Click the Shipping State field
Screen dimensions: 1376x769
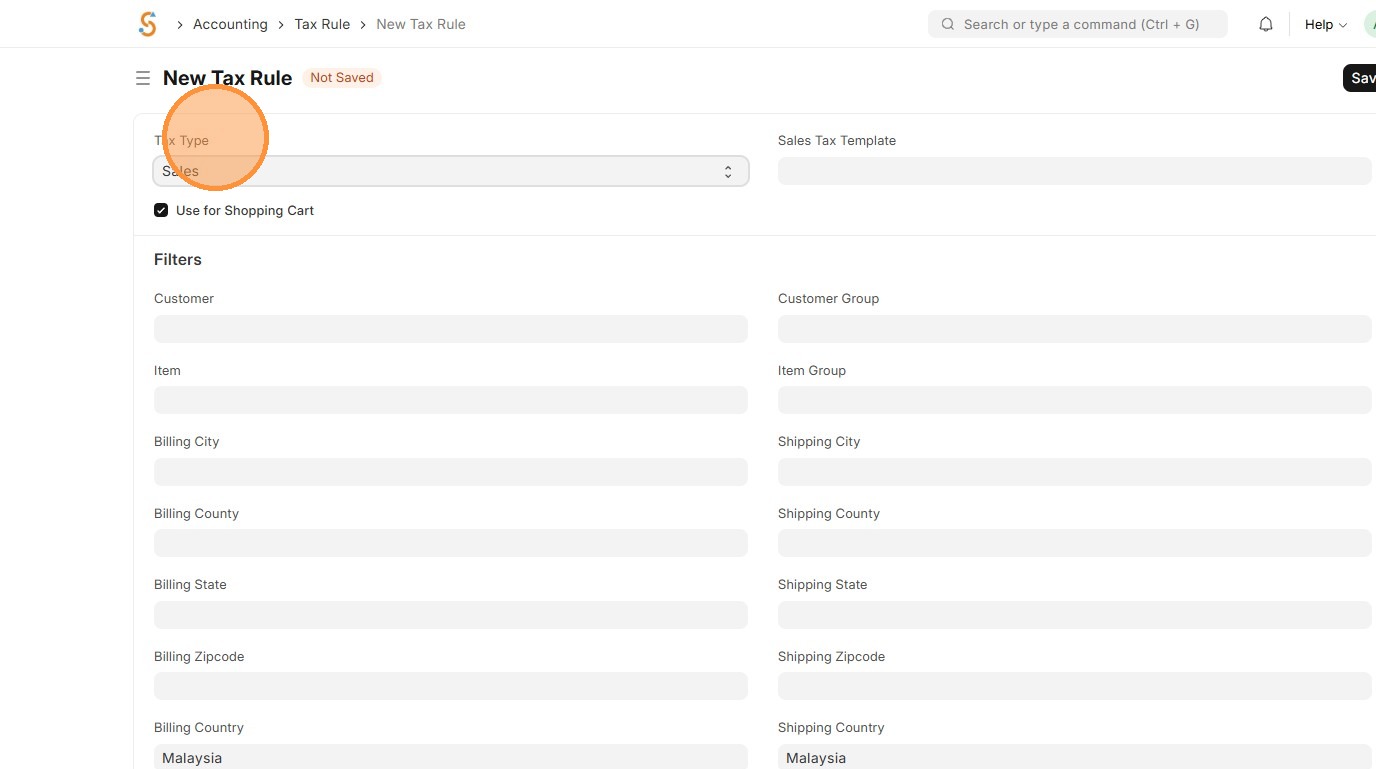click(1074, 615)
